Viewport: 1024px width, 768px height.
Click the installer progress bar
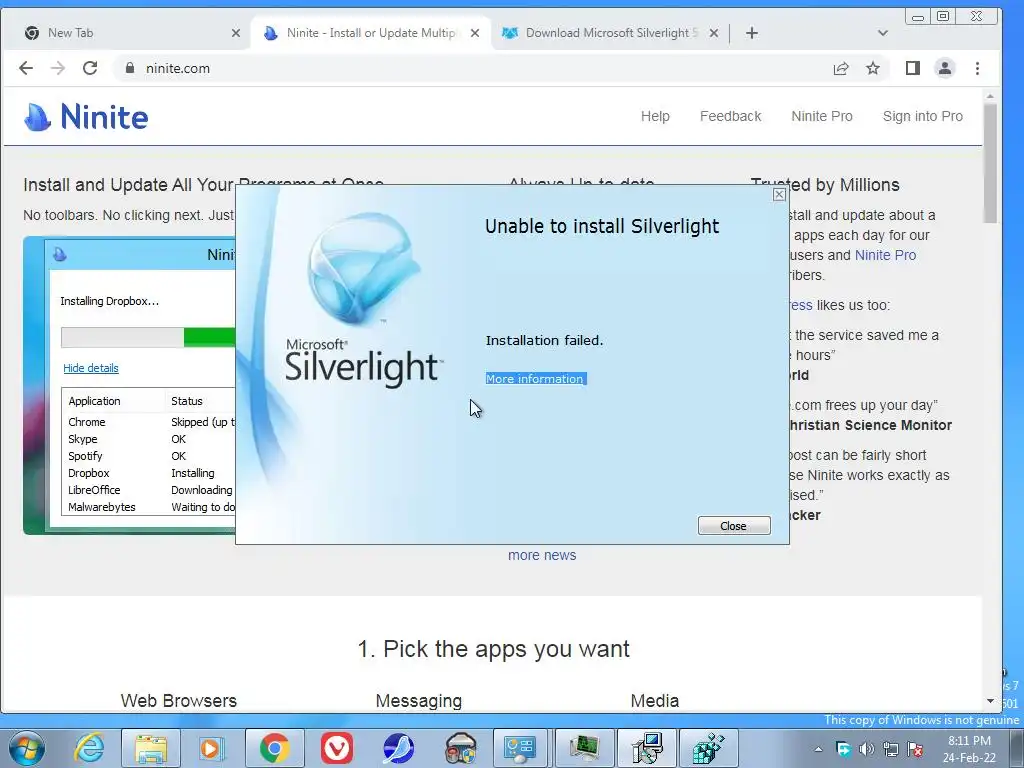[148, 338]
